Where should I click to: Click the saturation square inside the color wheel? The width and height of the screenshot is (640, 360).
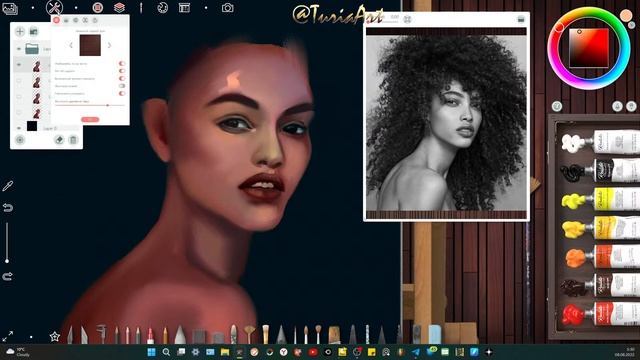(x=589, y=48)
